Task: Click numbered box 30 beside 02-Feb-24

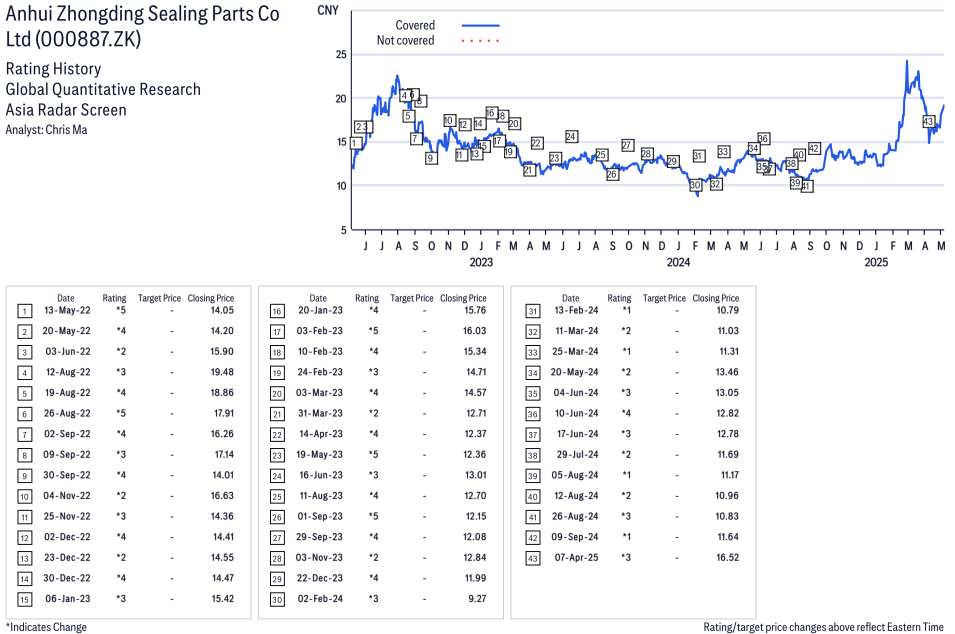Action: 277,600
